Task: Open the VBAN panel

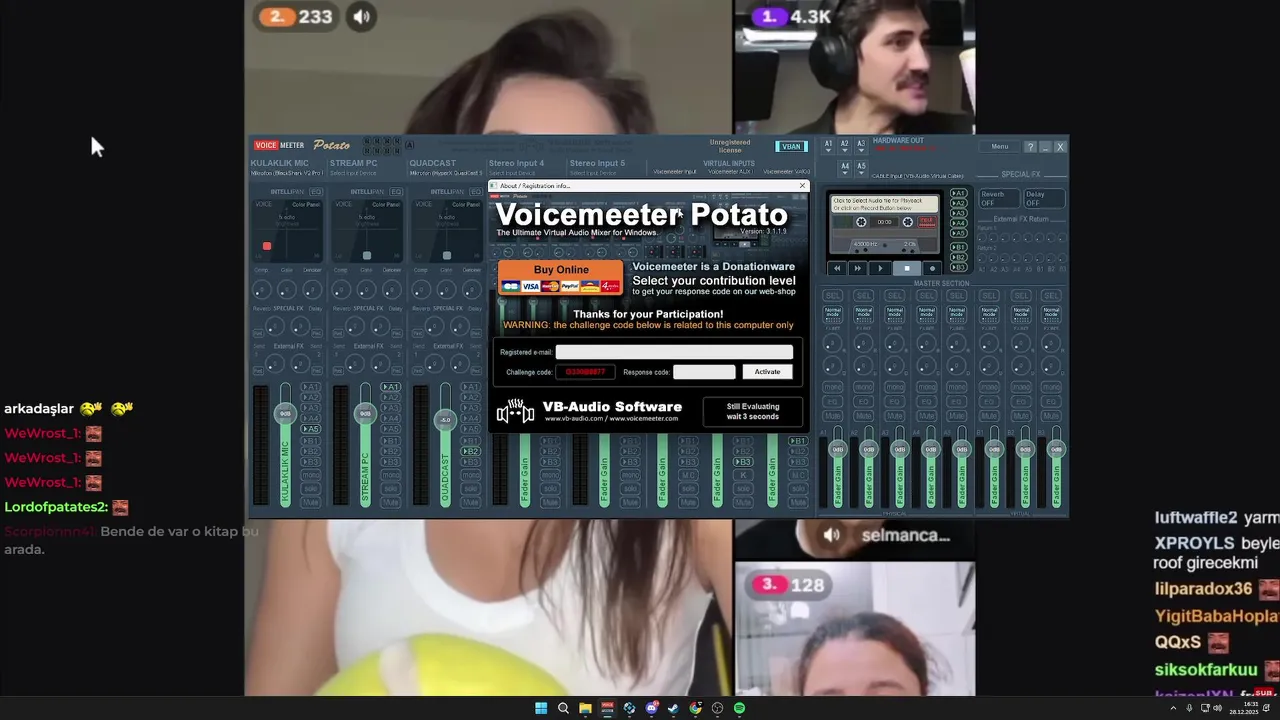Action: click(x=791, y=146)
